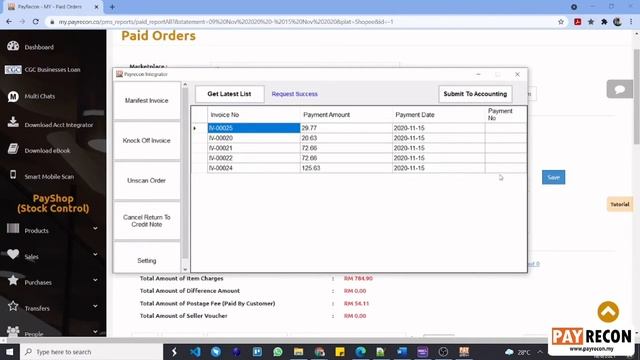This screenshot has height=360, width=640.
Task: Open Visual Studio Code from taskbar
Action: [x=195, y=351]
